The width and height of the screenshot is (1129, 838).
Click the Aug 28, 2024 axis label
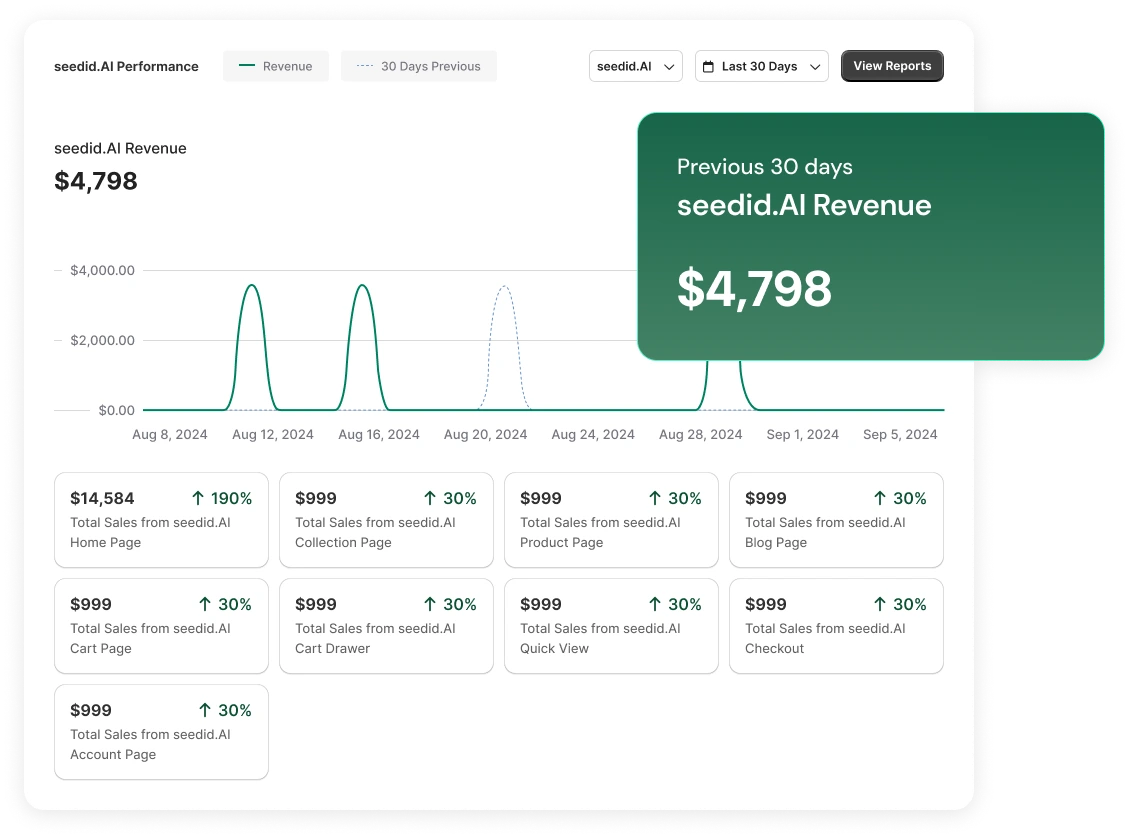point(701,434)
